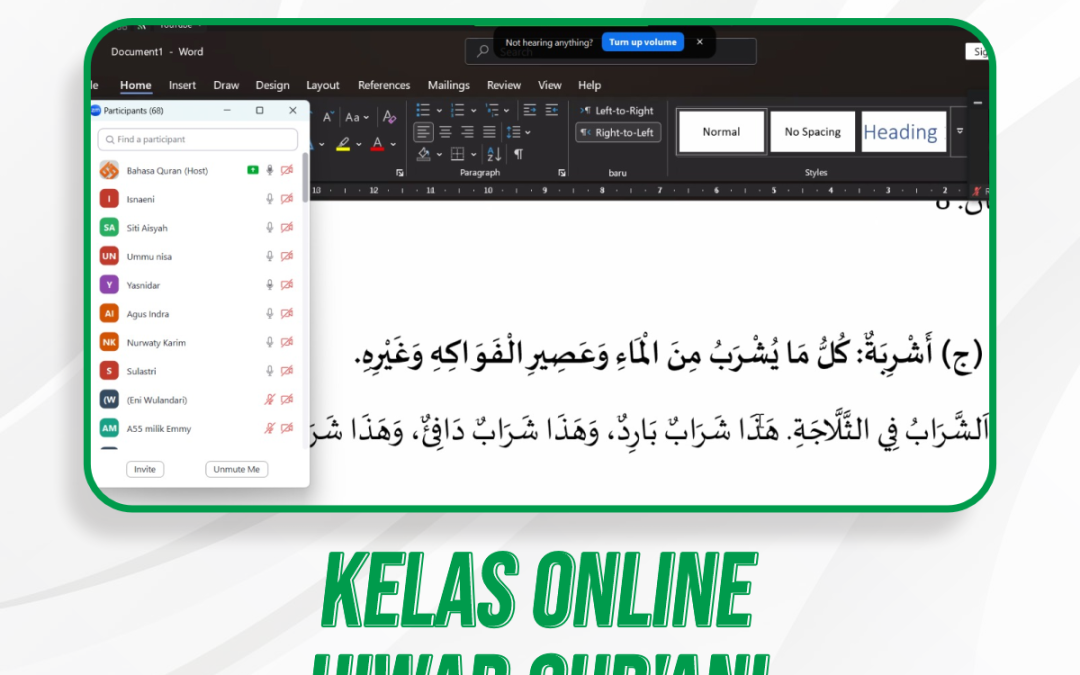Click the line spacing icon
Screen dimensions: 1080x675
(x=513, y=132)
